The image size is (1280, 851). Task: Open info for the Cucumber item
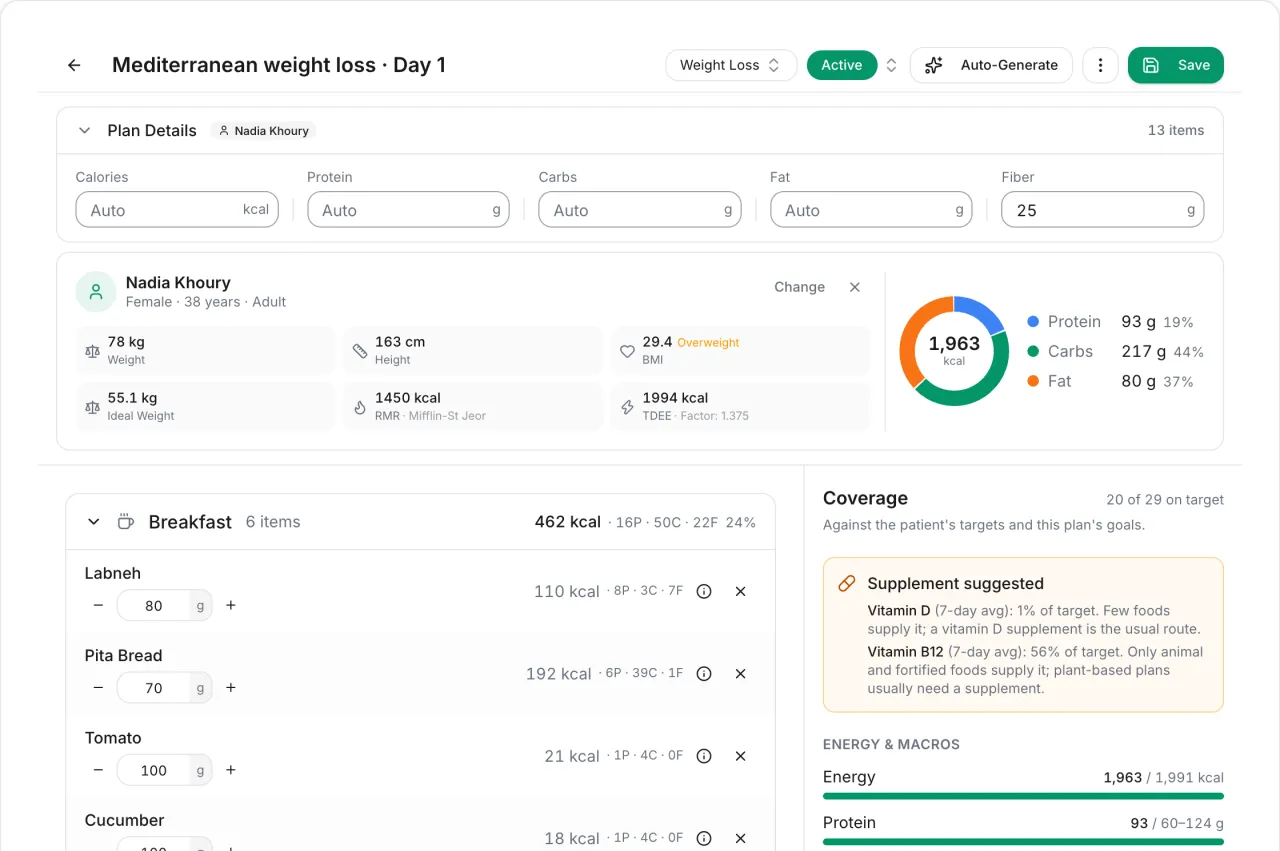coord(704,838)
